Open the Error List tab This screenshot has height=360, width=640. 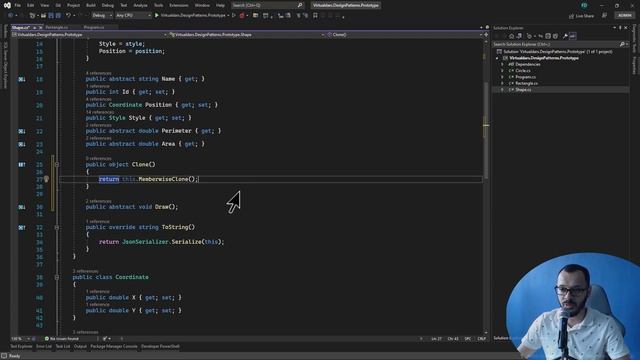[44, 347]
